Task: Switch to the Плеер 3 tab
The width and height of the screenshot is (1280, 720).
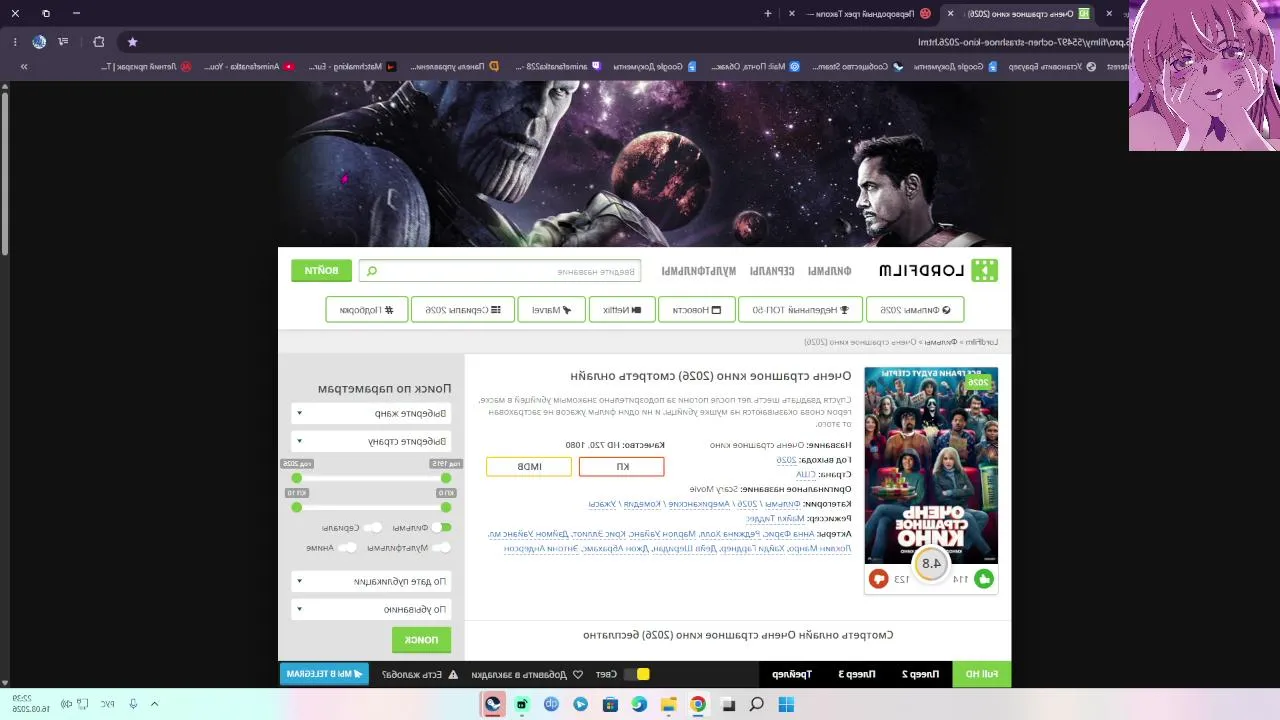Action: 857,674
